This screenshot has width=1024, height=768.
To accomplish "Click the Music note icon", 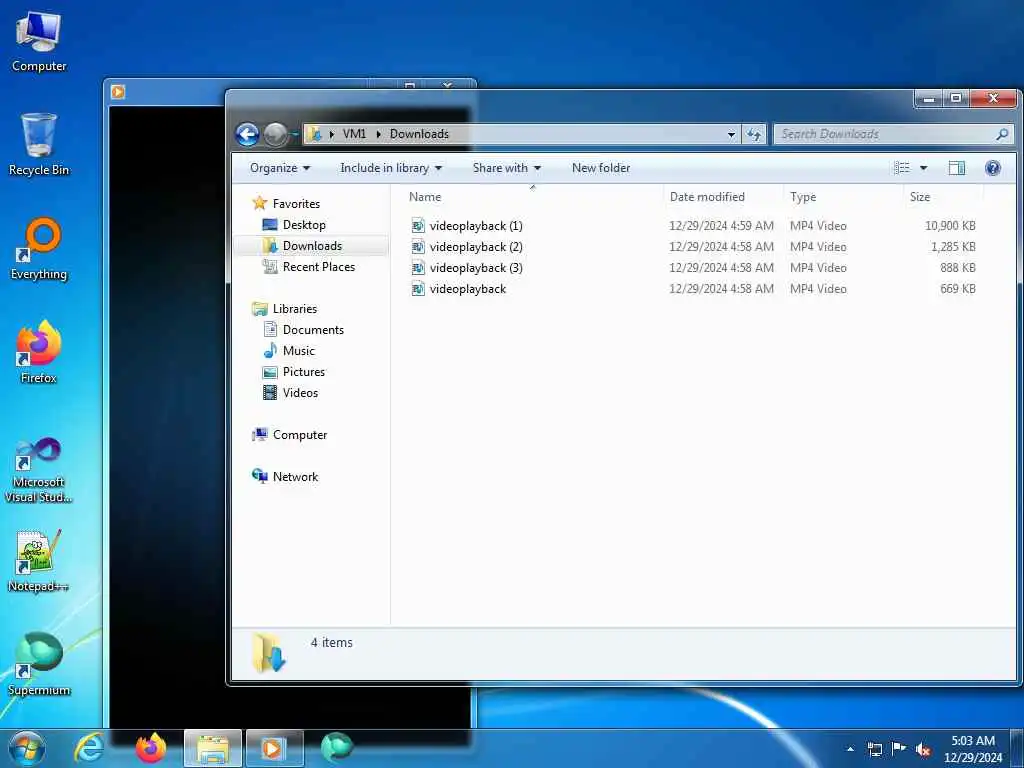I will point(270,351).
